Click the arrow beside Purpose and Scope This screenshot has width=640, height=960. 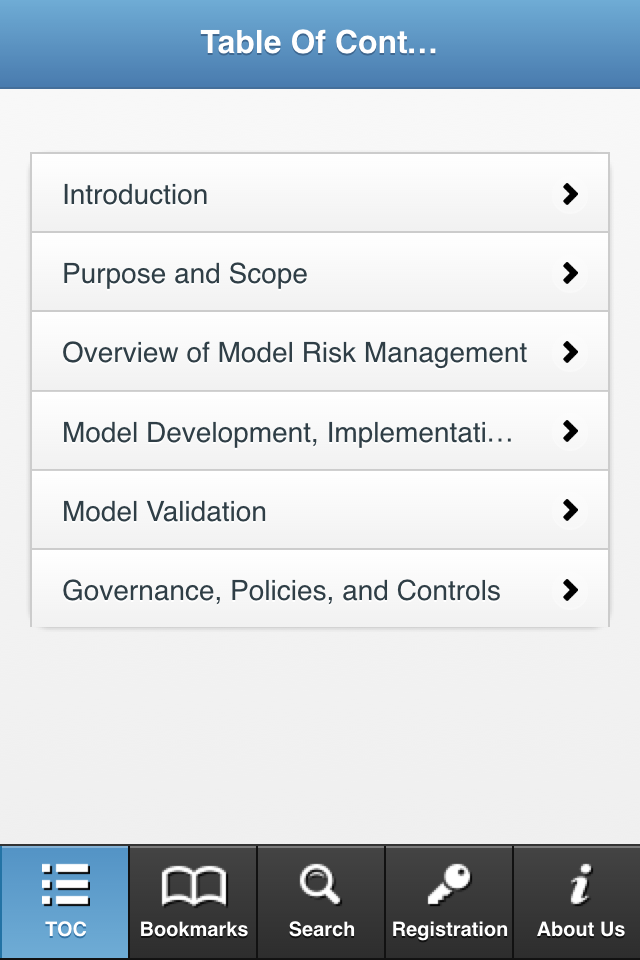[x=570, y=273]
